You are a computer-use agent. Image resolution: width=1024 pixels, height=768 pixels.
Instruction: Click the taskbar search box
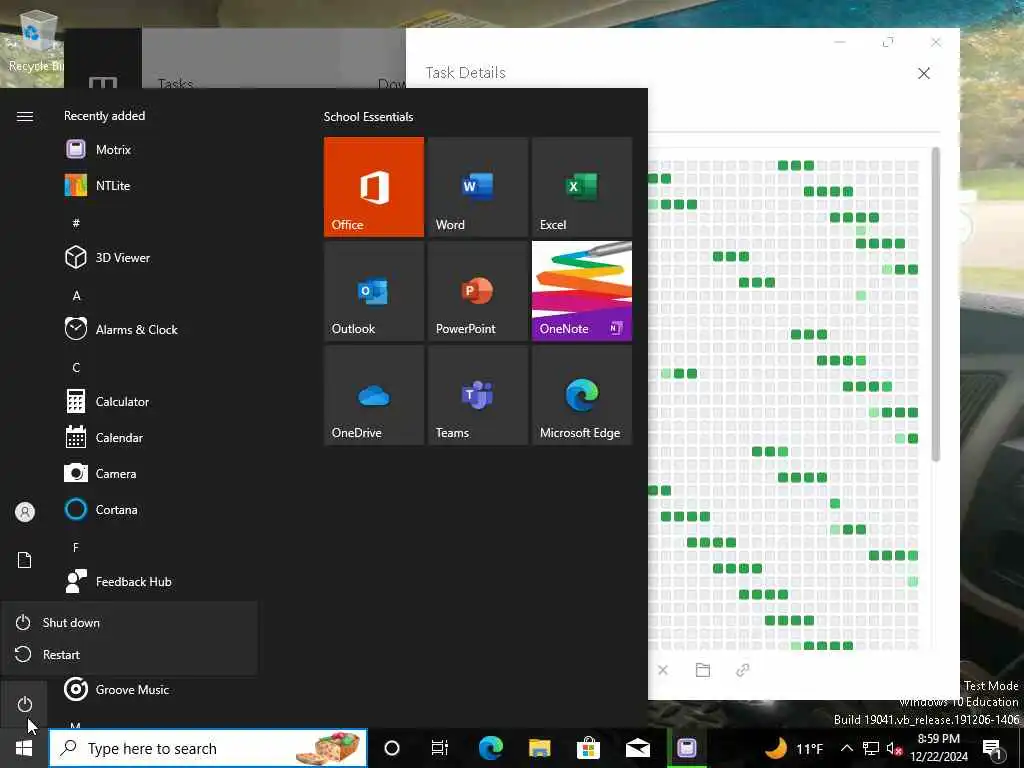tap(208, 748)
